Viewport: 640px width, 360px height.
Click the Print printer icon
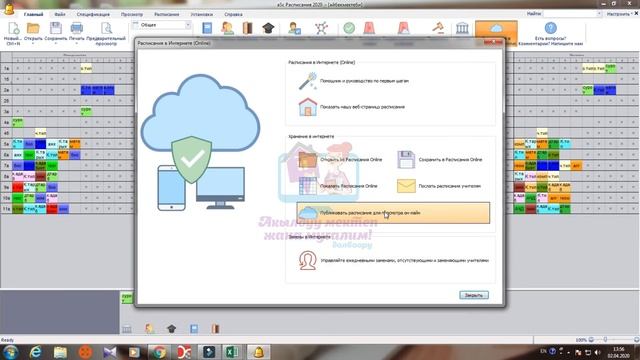(x=77, y=29)
